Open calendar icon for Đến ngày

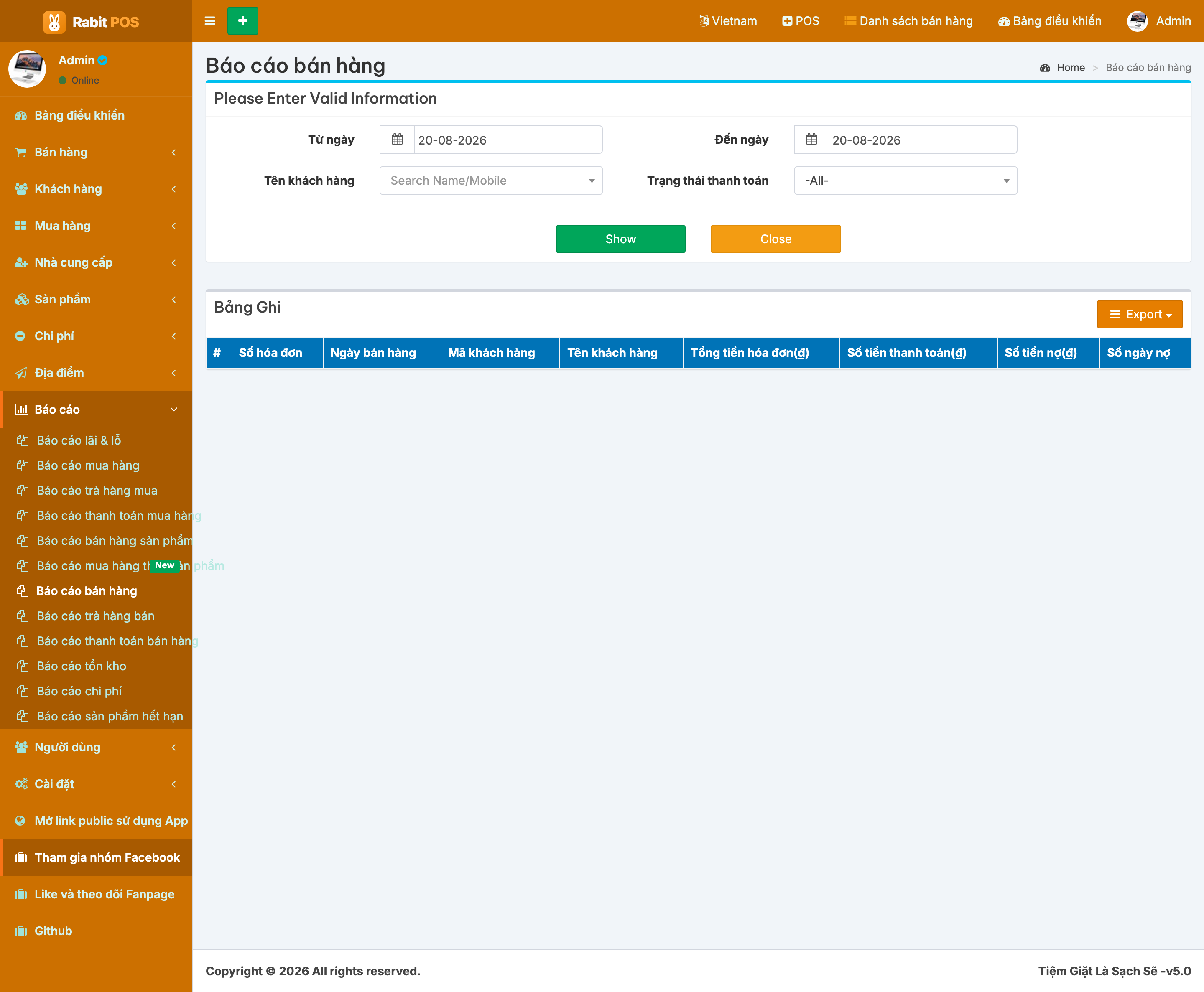[811, 140]
